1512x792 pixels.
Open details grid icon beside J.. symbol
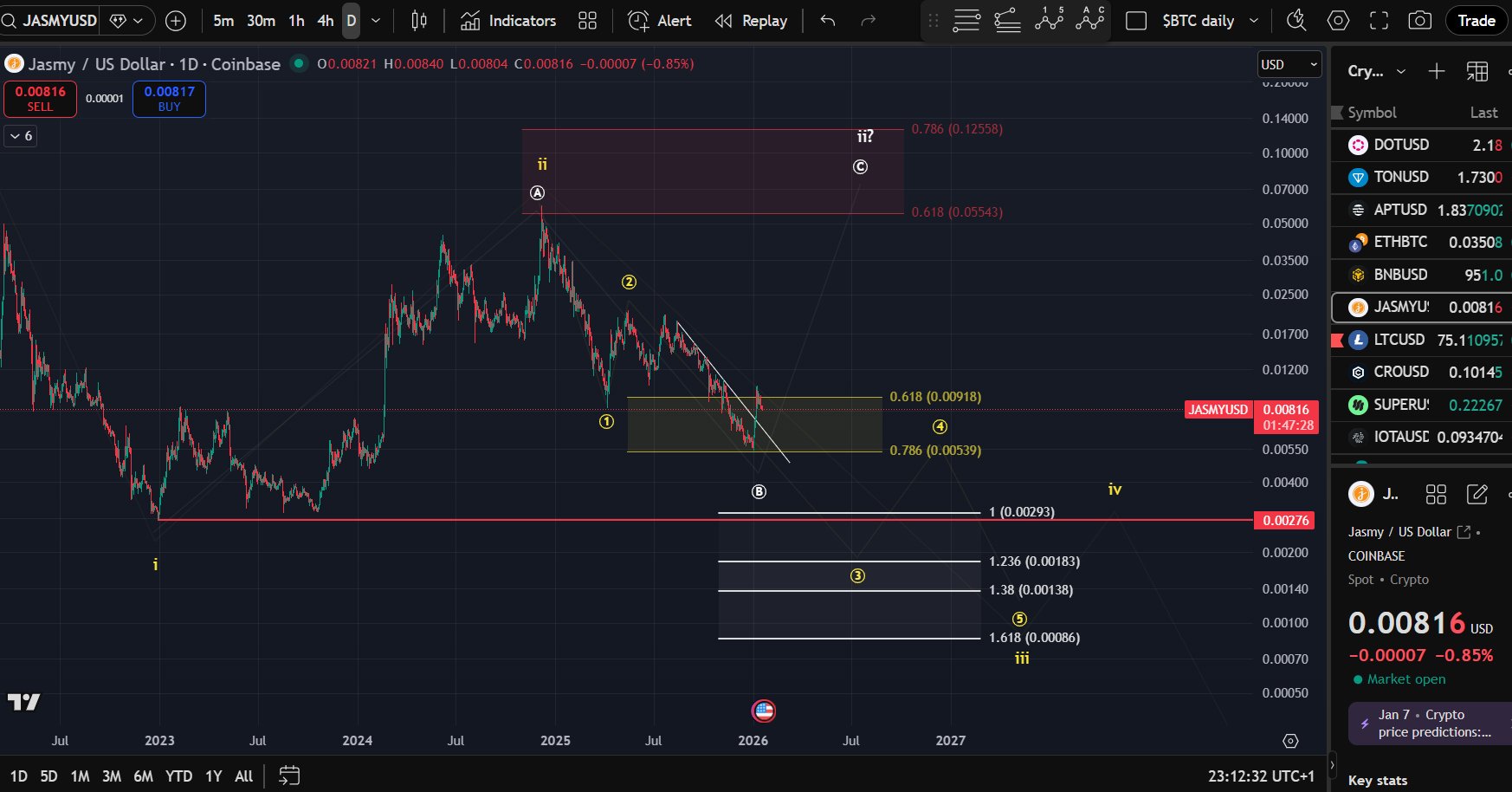[1436, 494]
